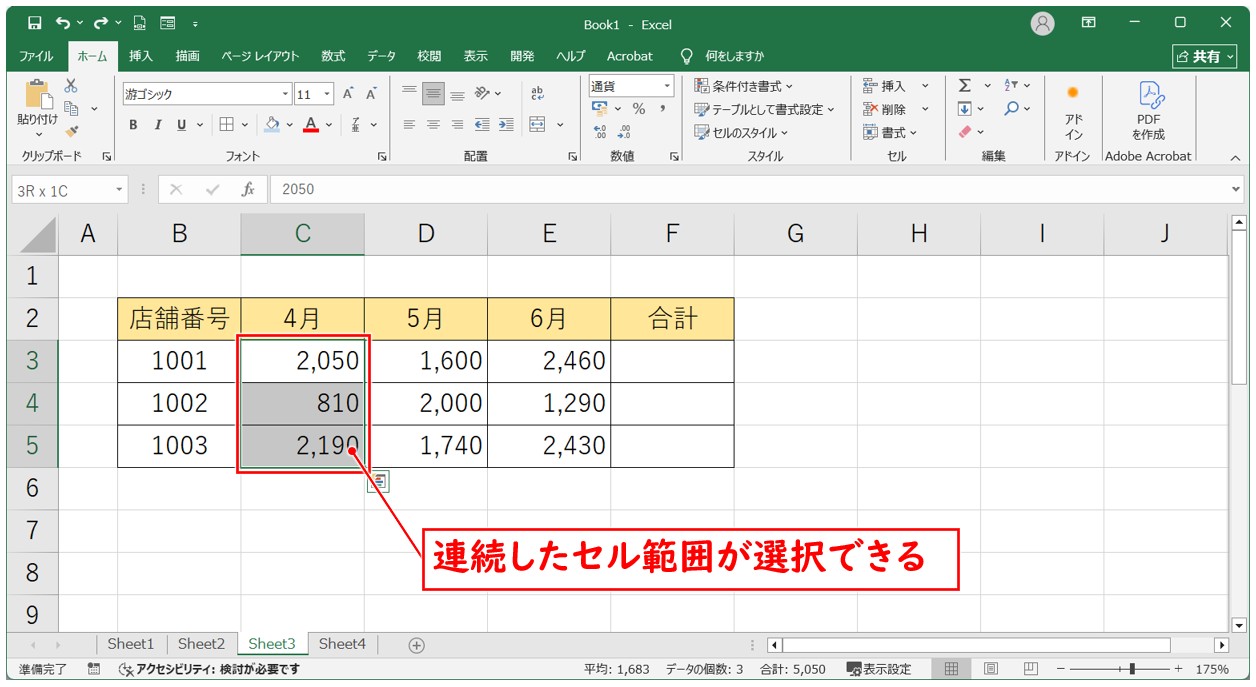Image resolution: width=1256 pixels, height=687 pixels.
Task: Click the increase font size icon
Action: (349, 94)
